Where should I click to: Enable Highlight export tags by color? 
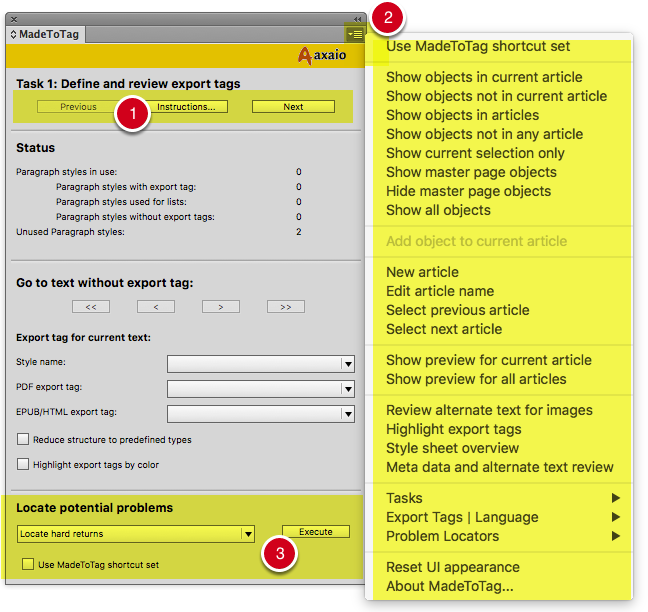23,464
